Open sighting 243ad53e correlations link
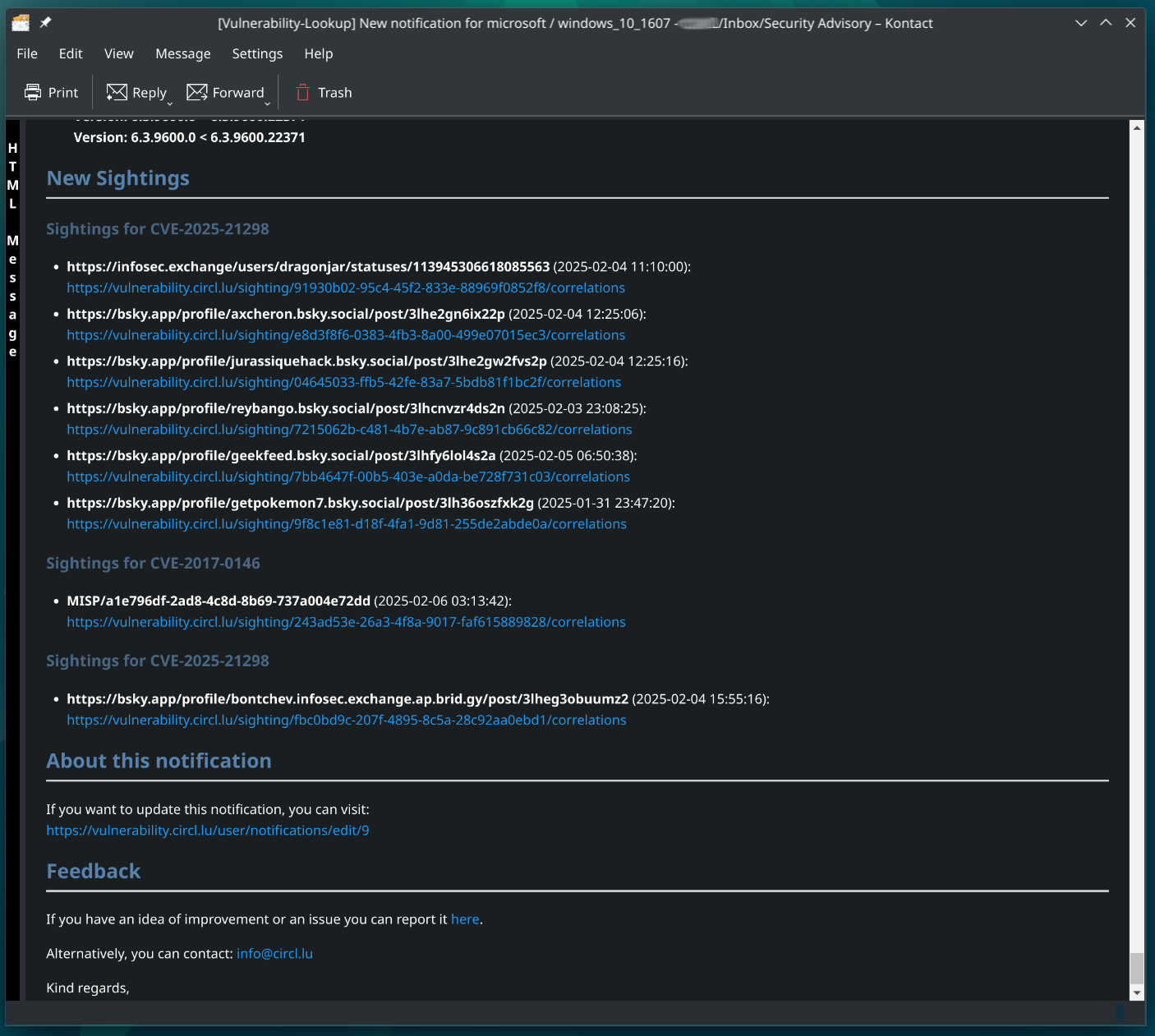The width and height of the screenshot is (1155, 1036). click(x=346, y=622)
